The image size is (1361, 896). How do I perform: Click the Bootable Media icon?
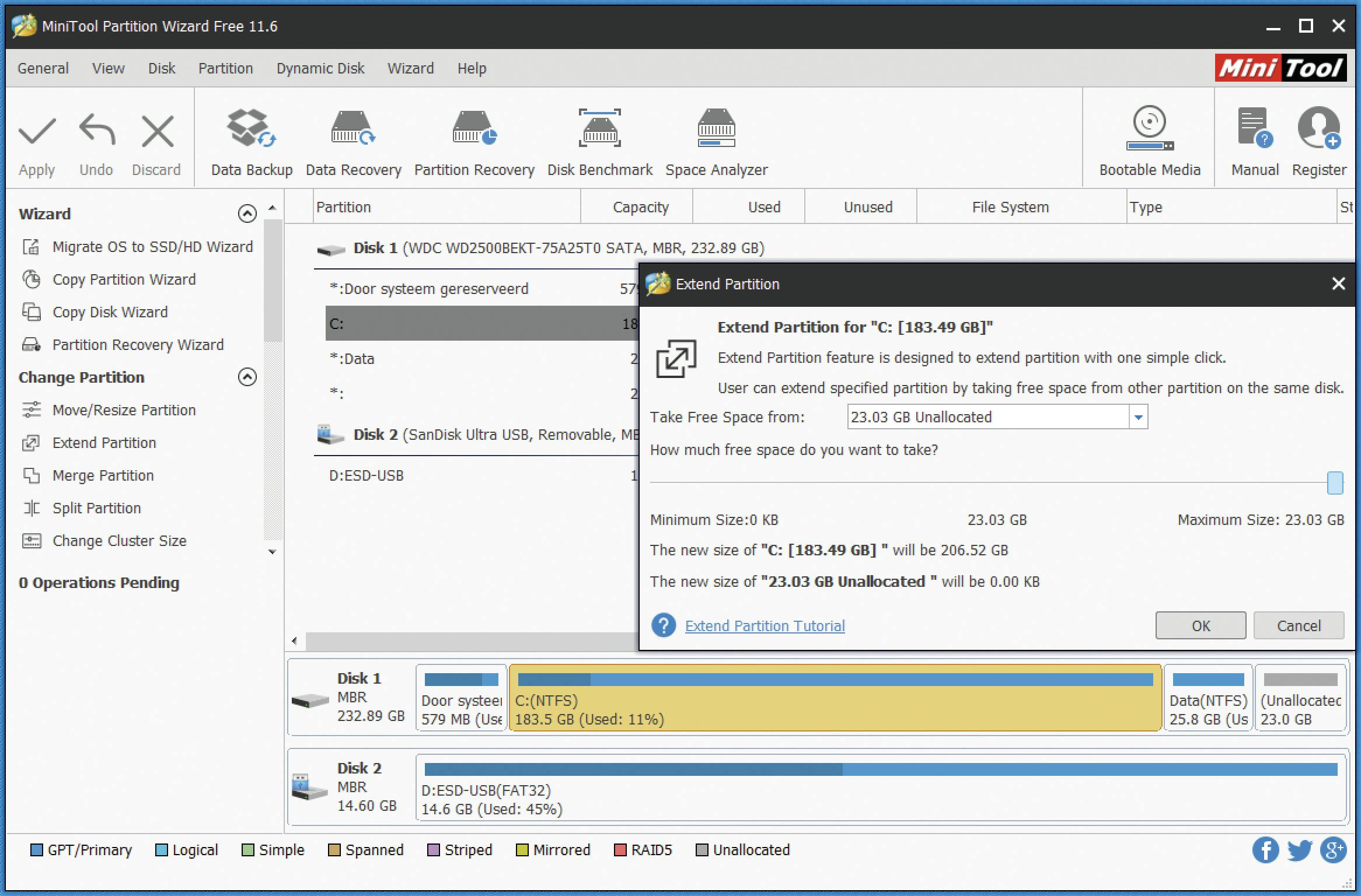pyautogui.click(x=1149, y=142)
